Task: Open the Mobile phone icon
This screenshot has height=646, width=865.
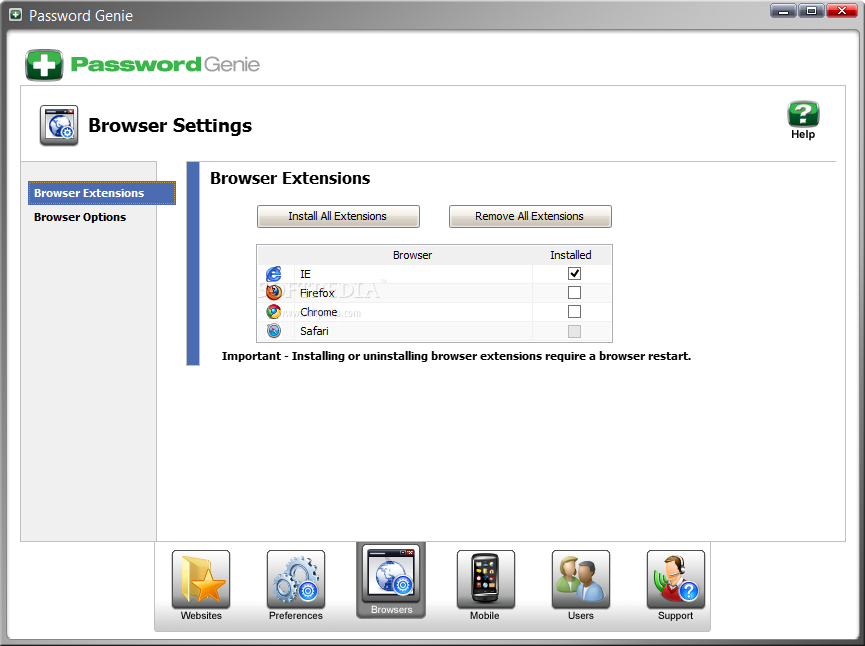Action: tap(485, 579)
